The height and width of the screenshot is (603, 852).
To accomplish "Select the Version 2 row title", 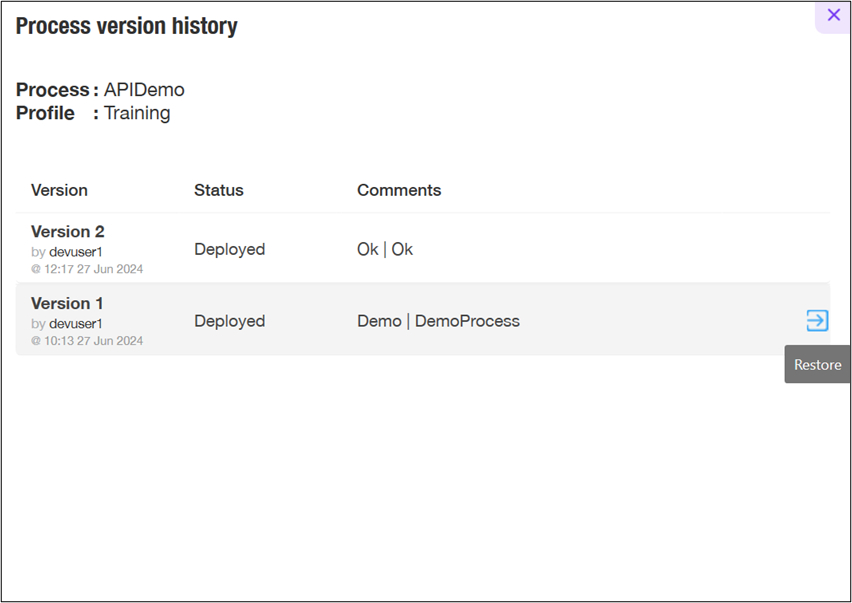I will pyautogui.click(x=68, y=231).
